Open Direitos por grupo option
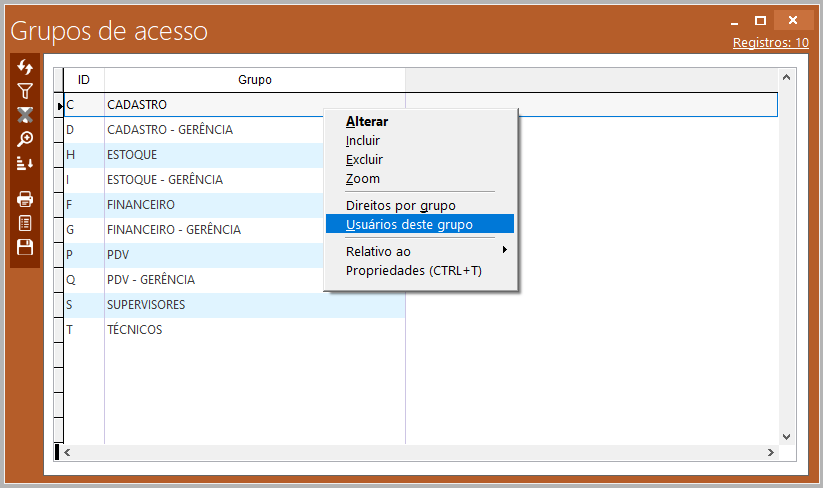The image size is (823, 488). (x=400, y=206)
